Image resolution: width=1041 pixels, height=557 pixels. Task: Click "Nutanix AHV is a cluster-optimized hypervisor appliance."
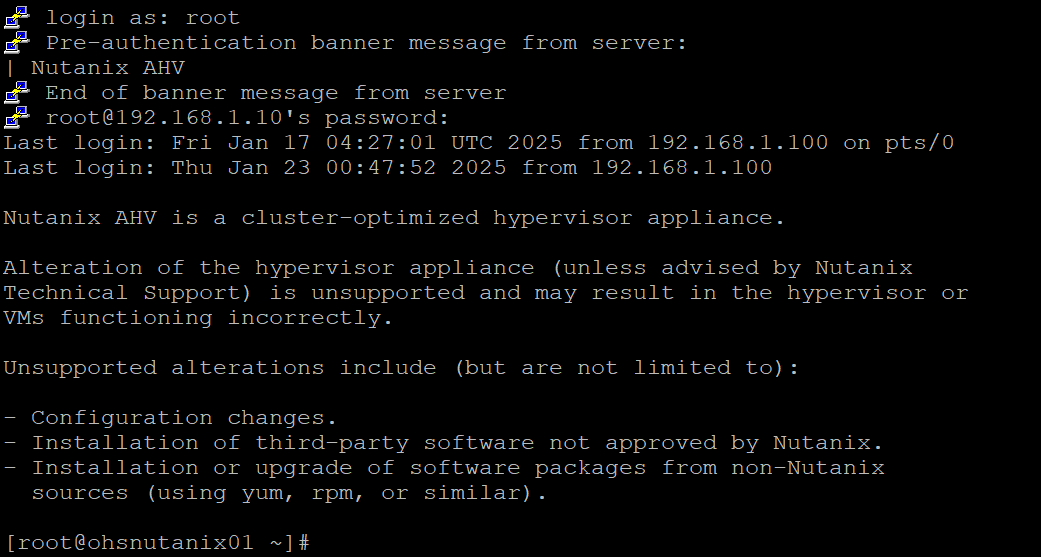pos(394,218)
